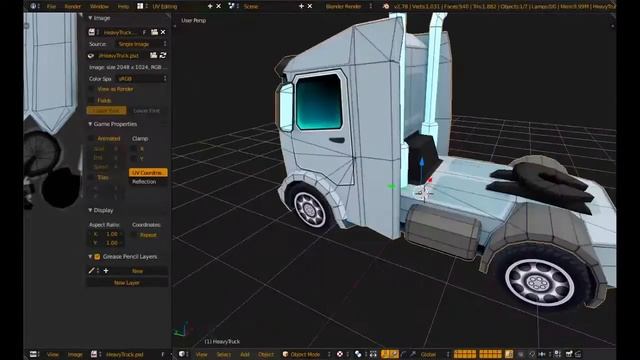Open the 3D viewport Select menu
This screenshot has height=360, width=640.
[x=224, y=354]
